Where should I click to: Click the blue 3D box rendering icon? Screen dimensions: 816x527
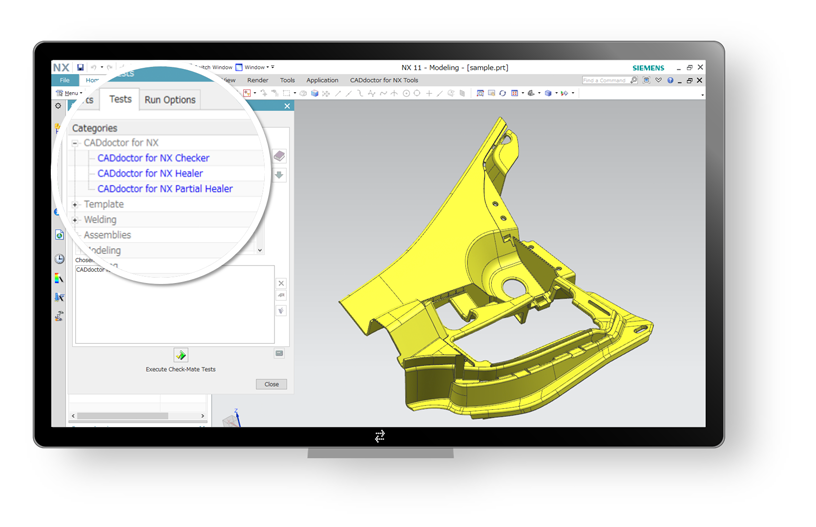click(547, 93)
